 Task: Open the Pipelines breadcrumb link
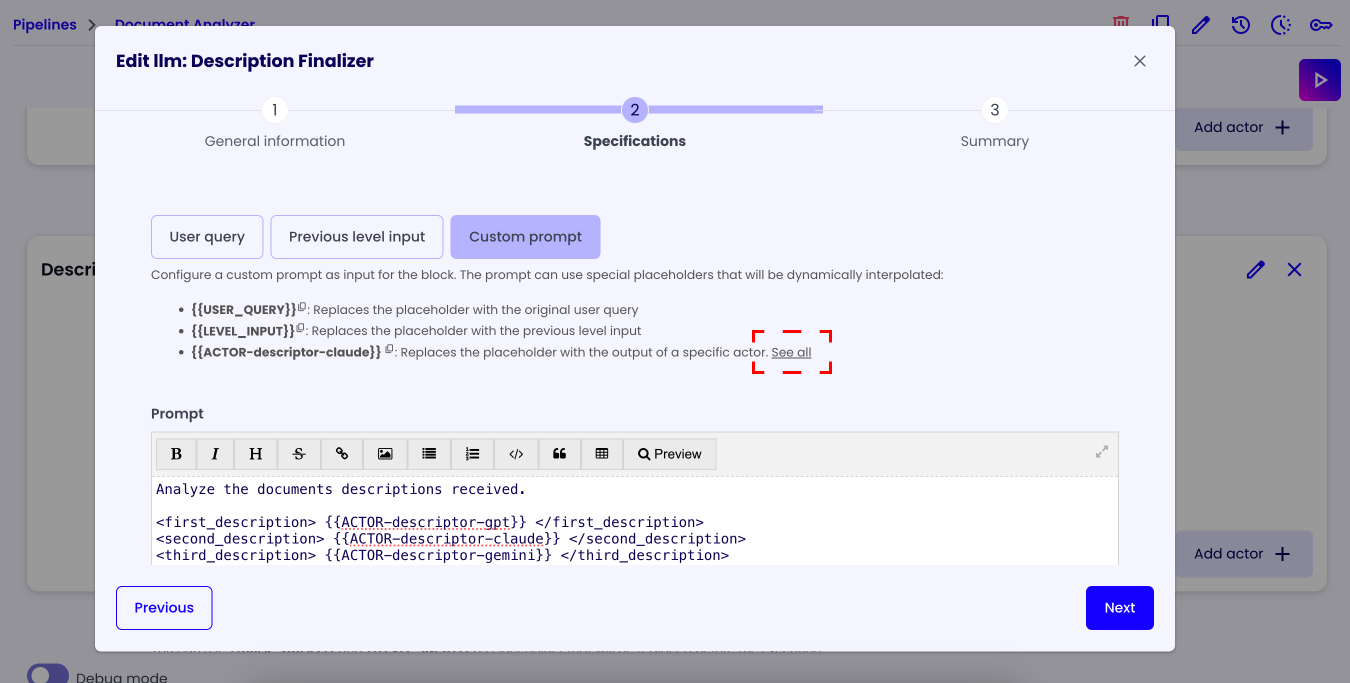pyautogui.click(x=45, y=25)
